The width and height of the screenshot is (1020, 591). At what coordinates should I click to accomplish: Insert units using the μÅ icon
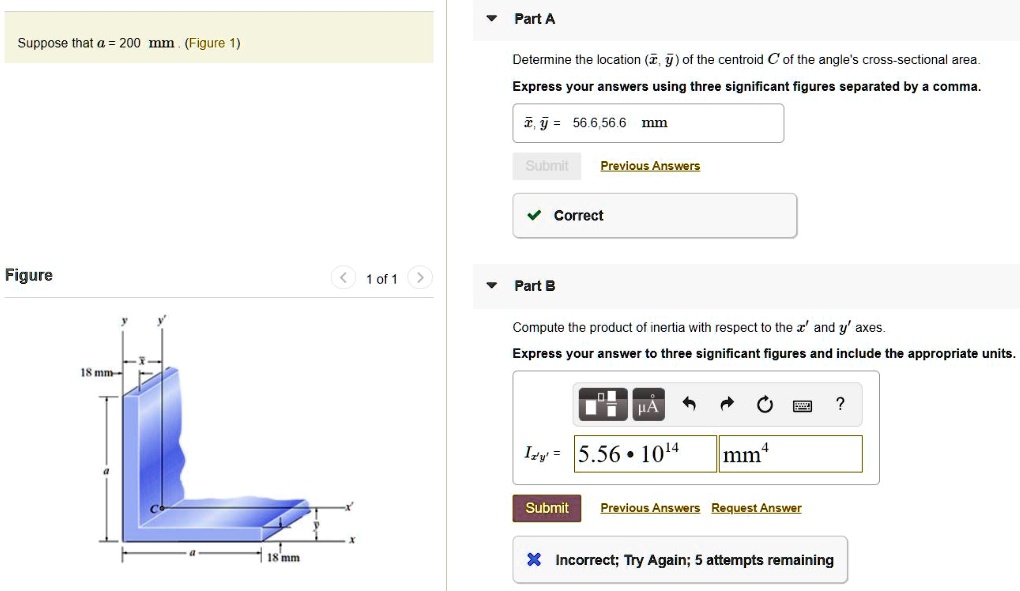click(648, 404)
